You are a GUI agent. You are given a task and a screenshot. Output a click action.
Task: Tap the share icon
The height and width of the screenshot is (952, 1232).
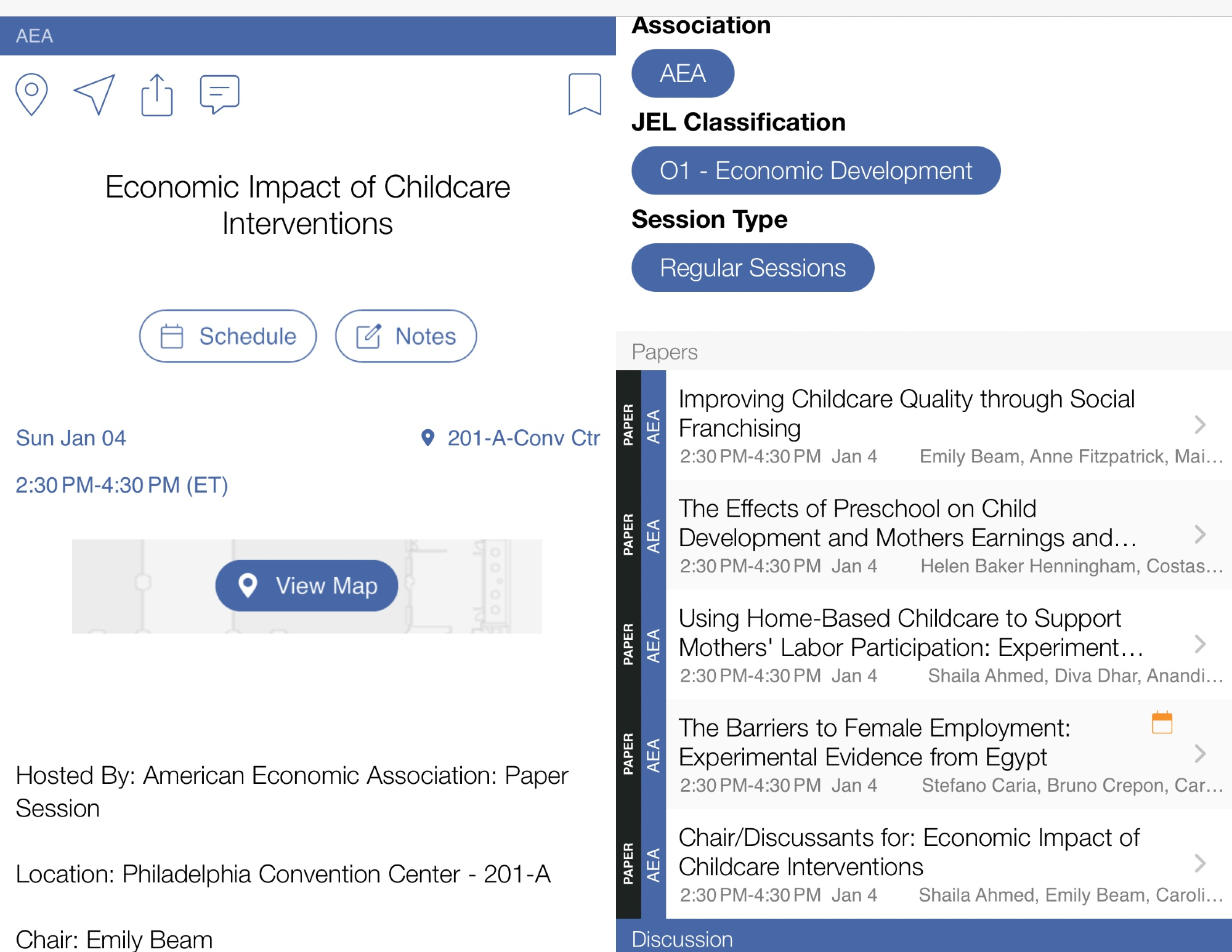157,94
